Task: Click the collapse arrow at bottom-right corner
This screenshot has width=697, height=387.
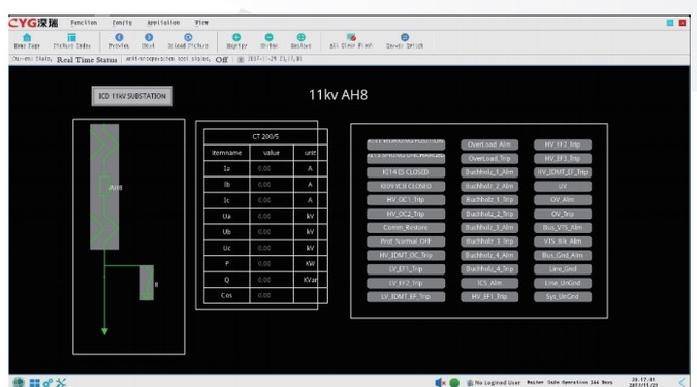Action: 682,382
